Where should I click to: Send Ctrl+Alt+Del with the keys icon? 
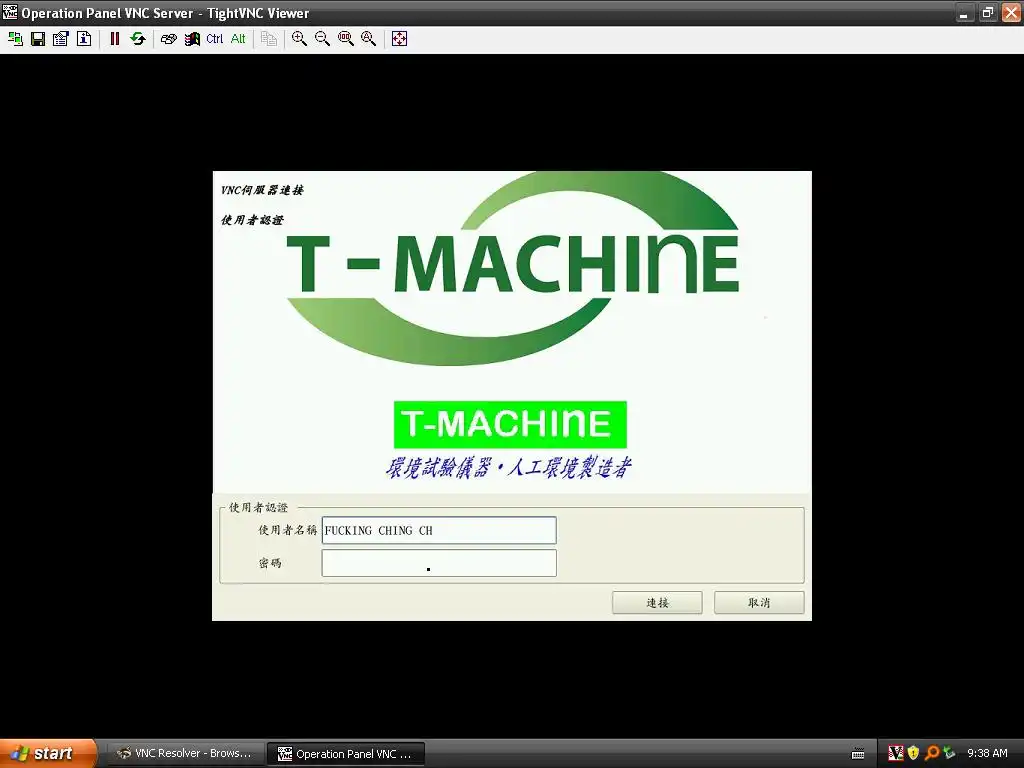click(168, 39)
